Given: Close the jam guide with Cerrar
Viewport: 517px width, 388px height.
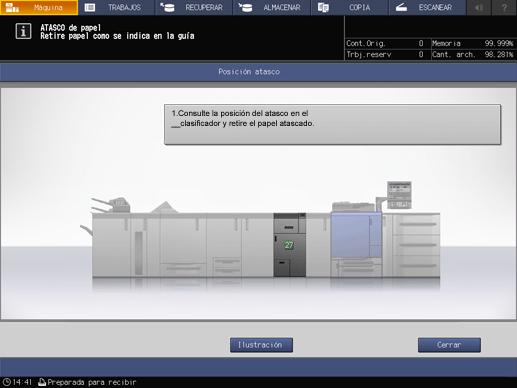Looking at the screenshot, I should (x=449, y=345).
